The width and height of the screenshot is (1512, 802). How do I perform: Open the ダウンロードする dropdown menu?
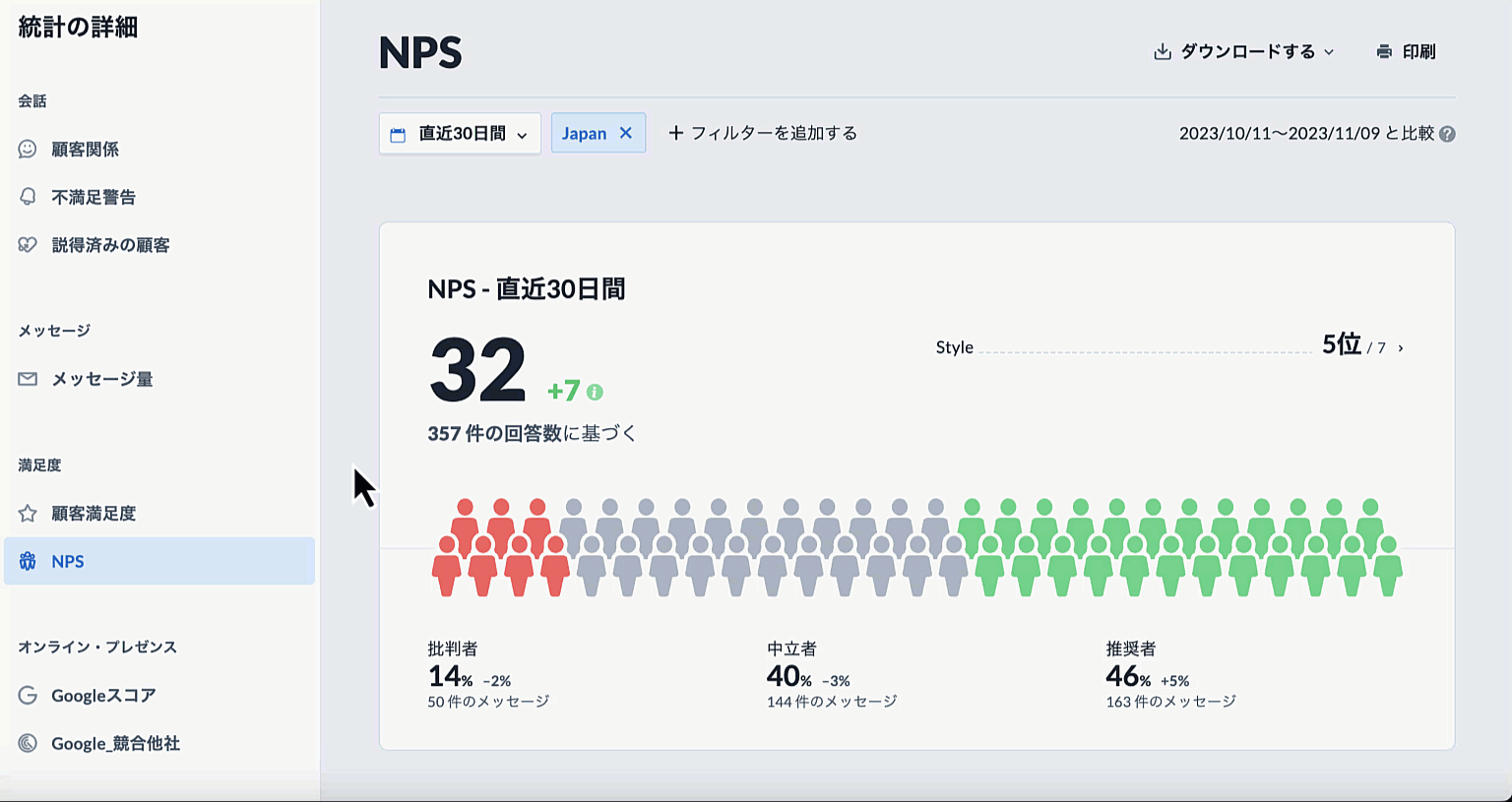point(1244,51)
